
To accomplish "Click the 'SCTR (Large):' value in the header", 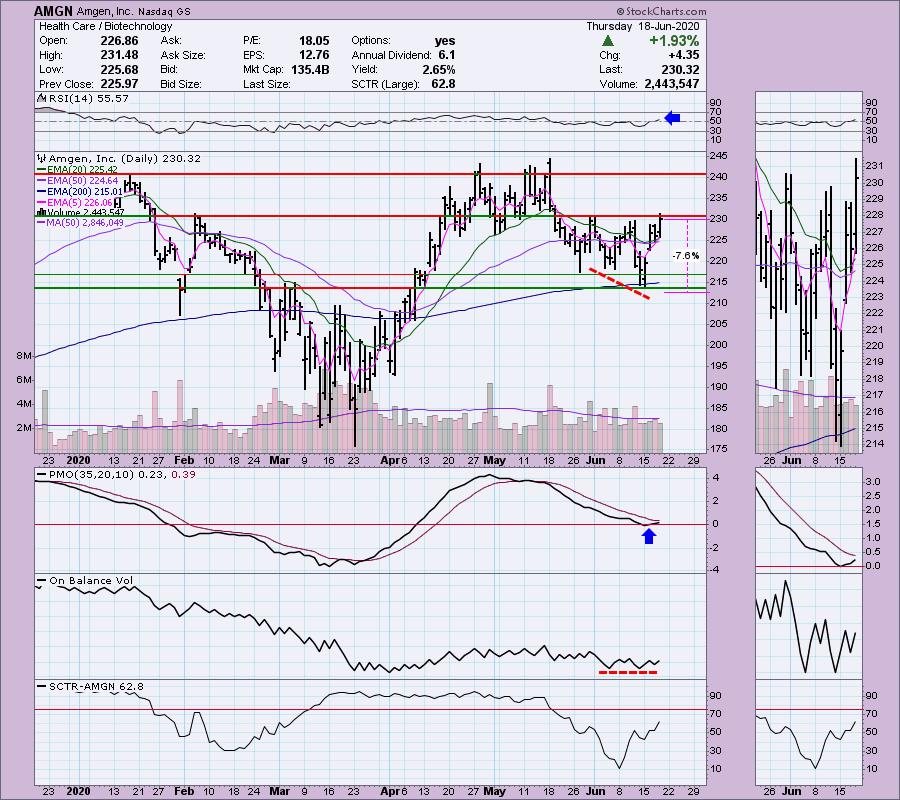I will (x=443, y=84).
